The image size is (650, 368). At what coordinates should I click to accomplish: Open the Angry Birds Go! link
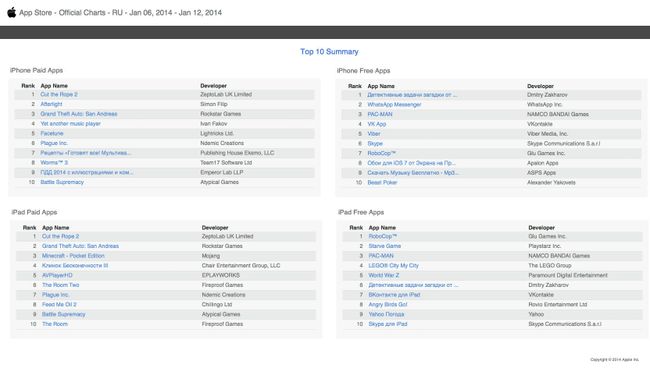click(388, 305)
